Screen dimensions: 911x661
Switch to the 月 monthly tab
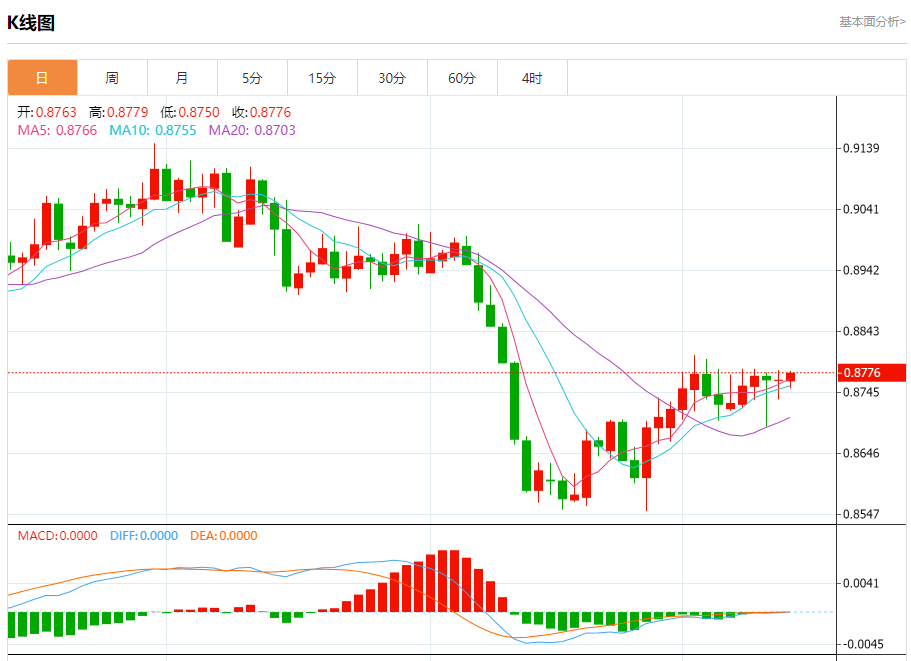[182, 78]
